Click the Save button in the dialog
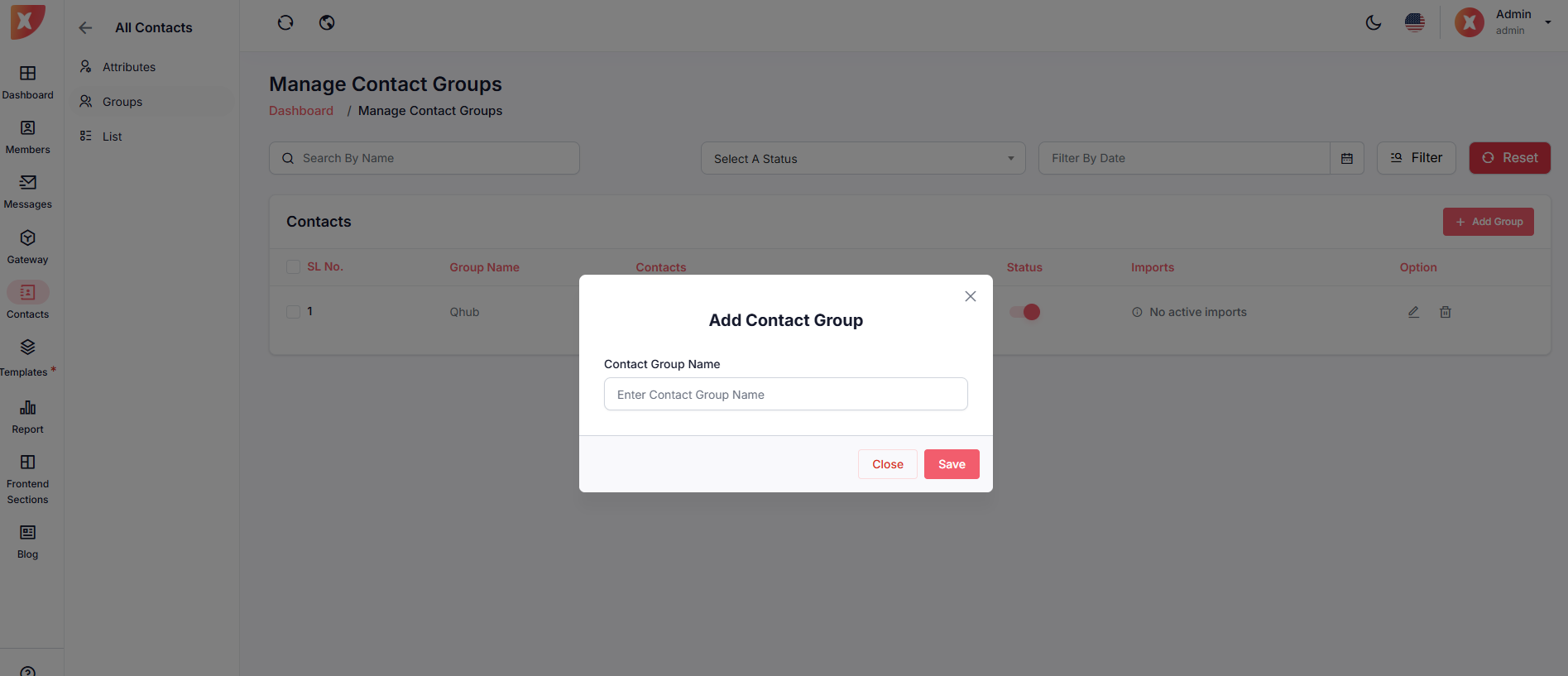This screenshot has width=1568, height=676. pyautogui.click(x=952, y=464)
